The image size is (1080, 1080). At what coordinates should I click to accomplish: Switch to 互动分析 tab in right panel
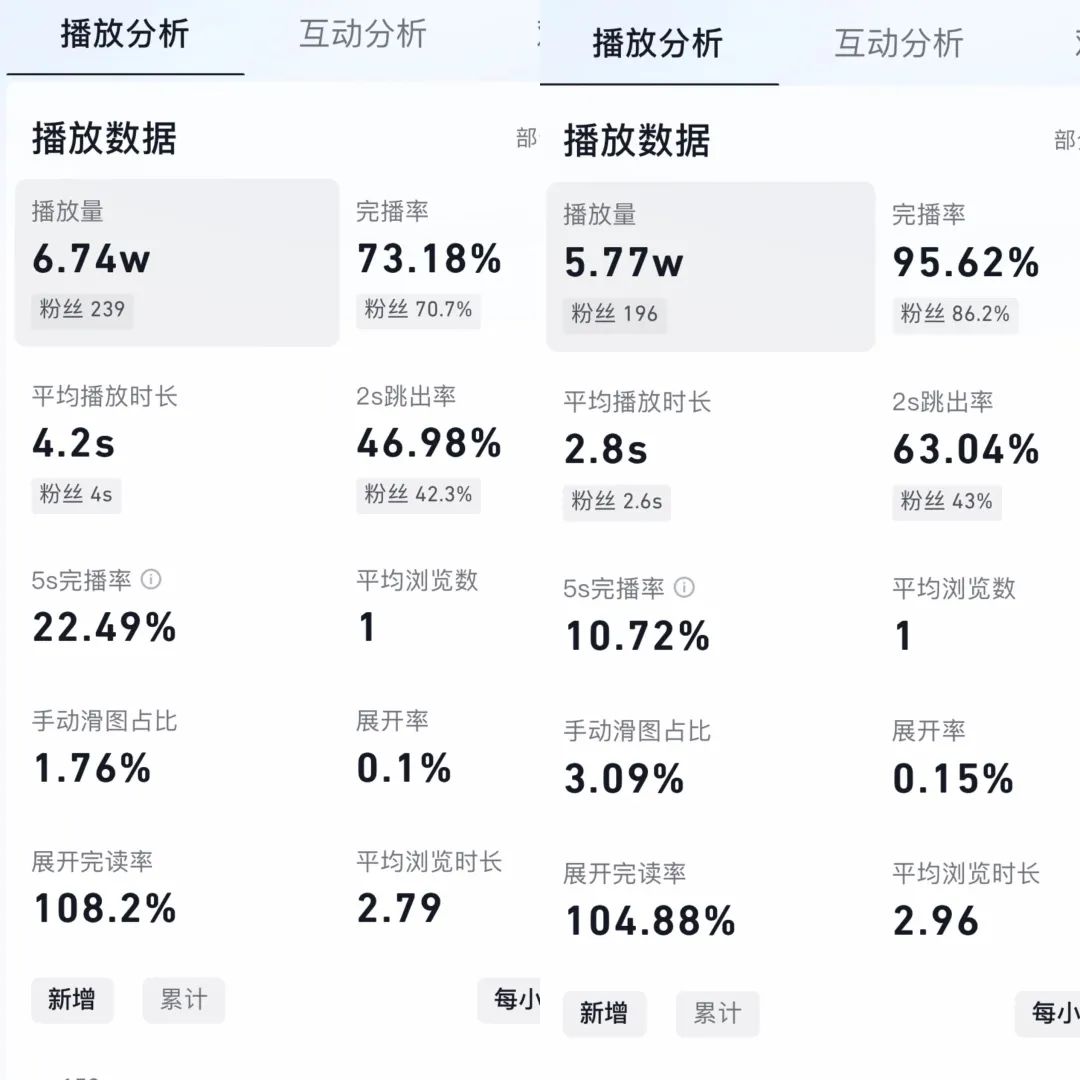click(898, 43)
